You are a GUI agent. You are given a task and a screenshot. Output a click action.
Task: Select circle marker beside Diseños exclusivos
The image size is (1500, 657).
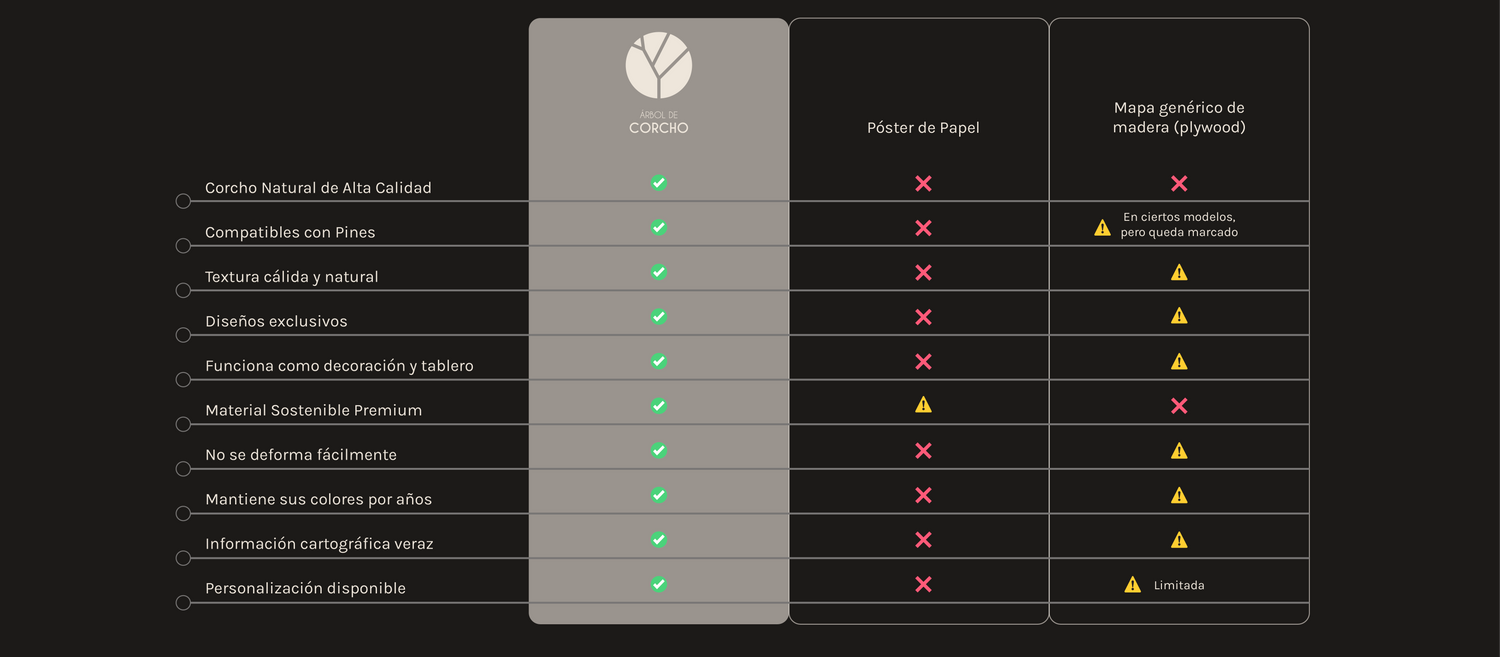tap(183, 335)
